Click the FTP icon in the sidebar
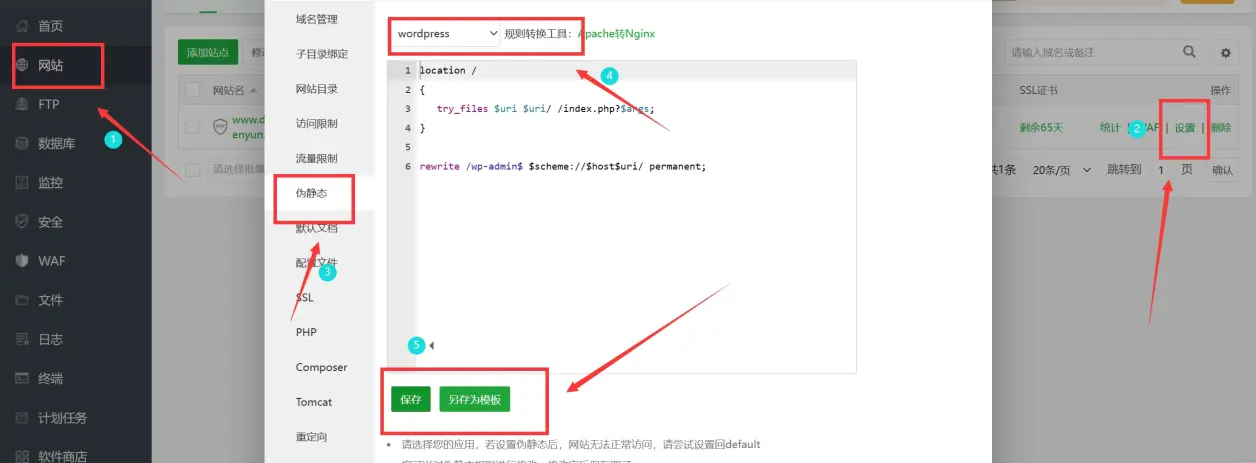 [21, 103]
